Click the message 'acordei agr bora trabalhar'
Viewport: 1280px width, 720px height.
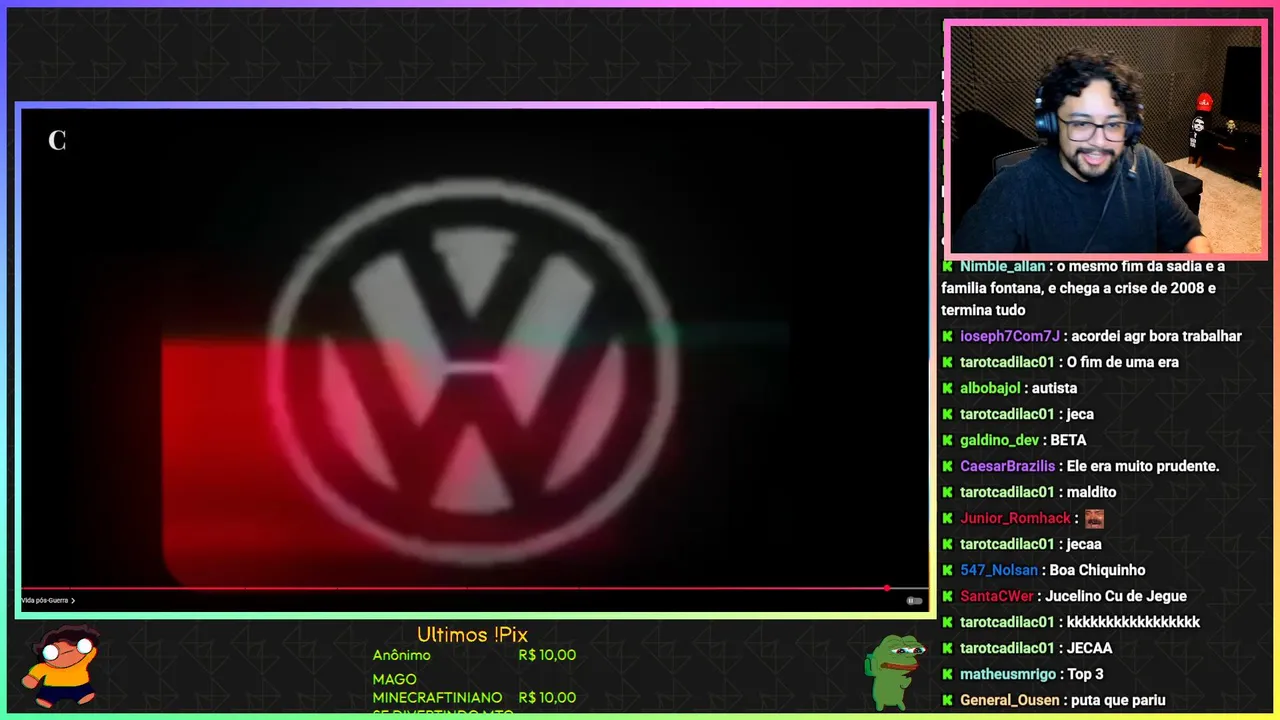coord(1156,336)
